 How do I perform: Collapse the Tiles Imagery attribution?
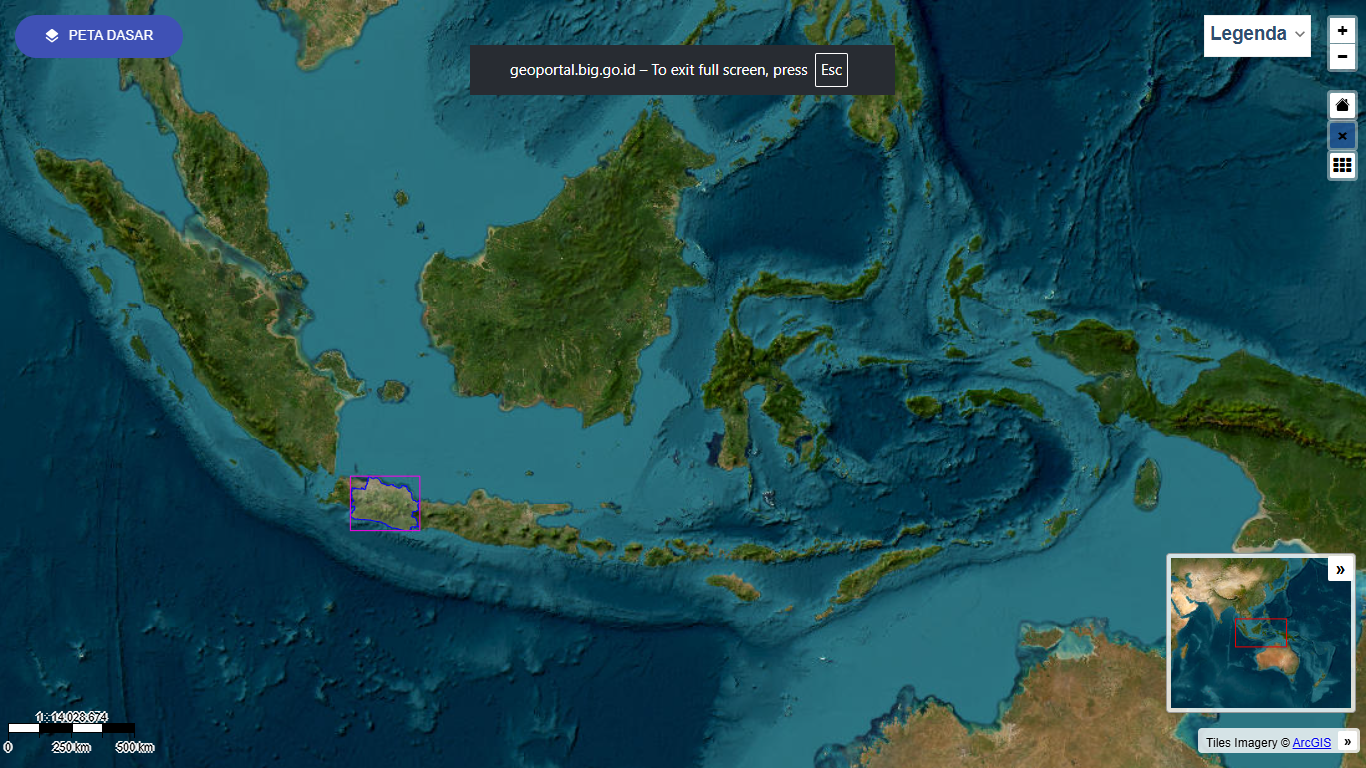click(1348, 741)
